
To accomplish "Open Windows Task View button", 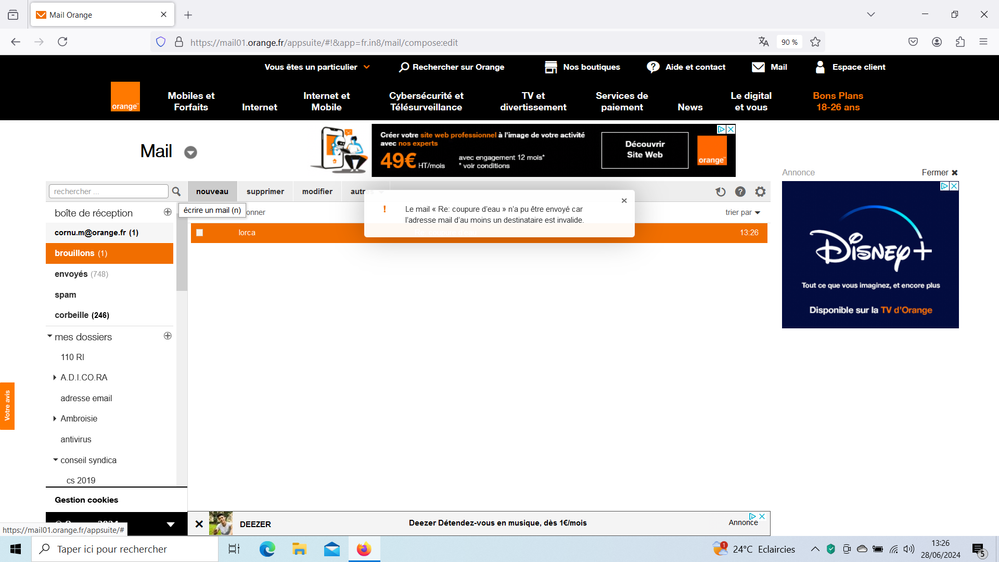I will coord(234,549).
